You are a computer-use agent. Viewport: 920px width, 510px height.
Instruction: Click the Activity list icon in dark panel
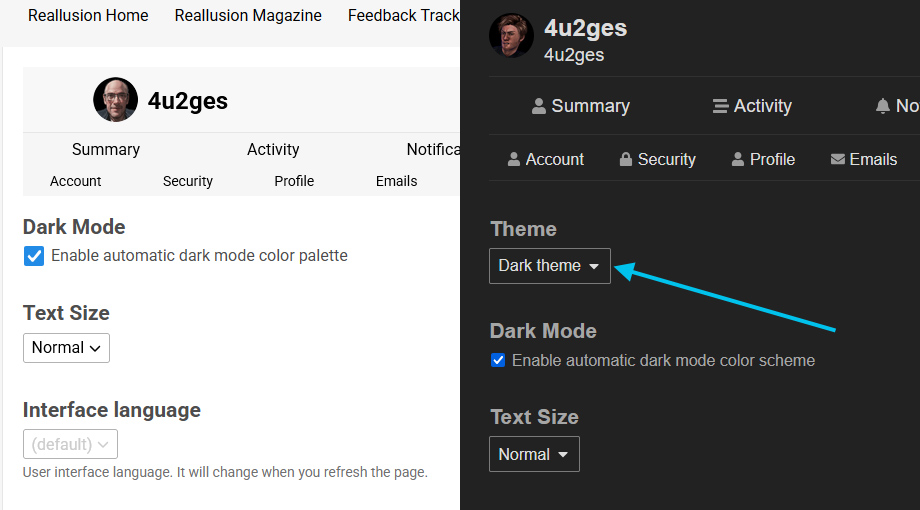(720, 106)
